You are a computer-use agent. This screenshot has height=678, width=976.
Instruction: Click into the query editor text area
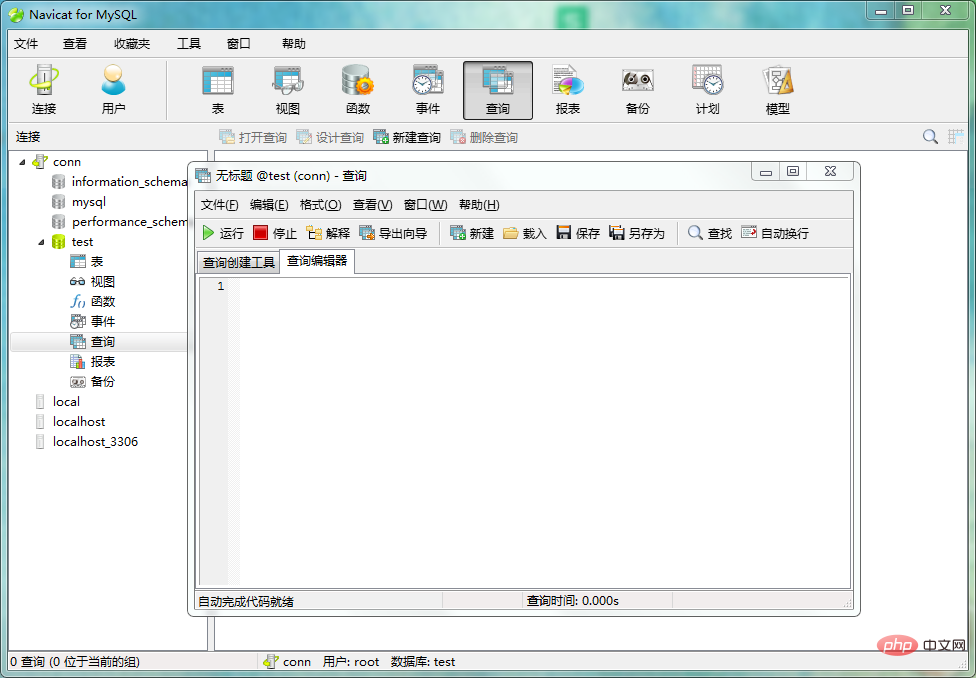(x=545, y=432)
